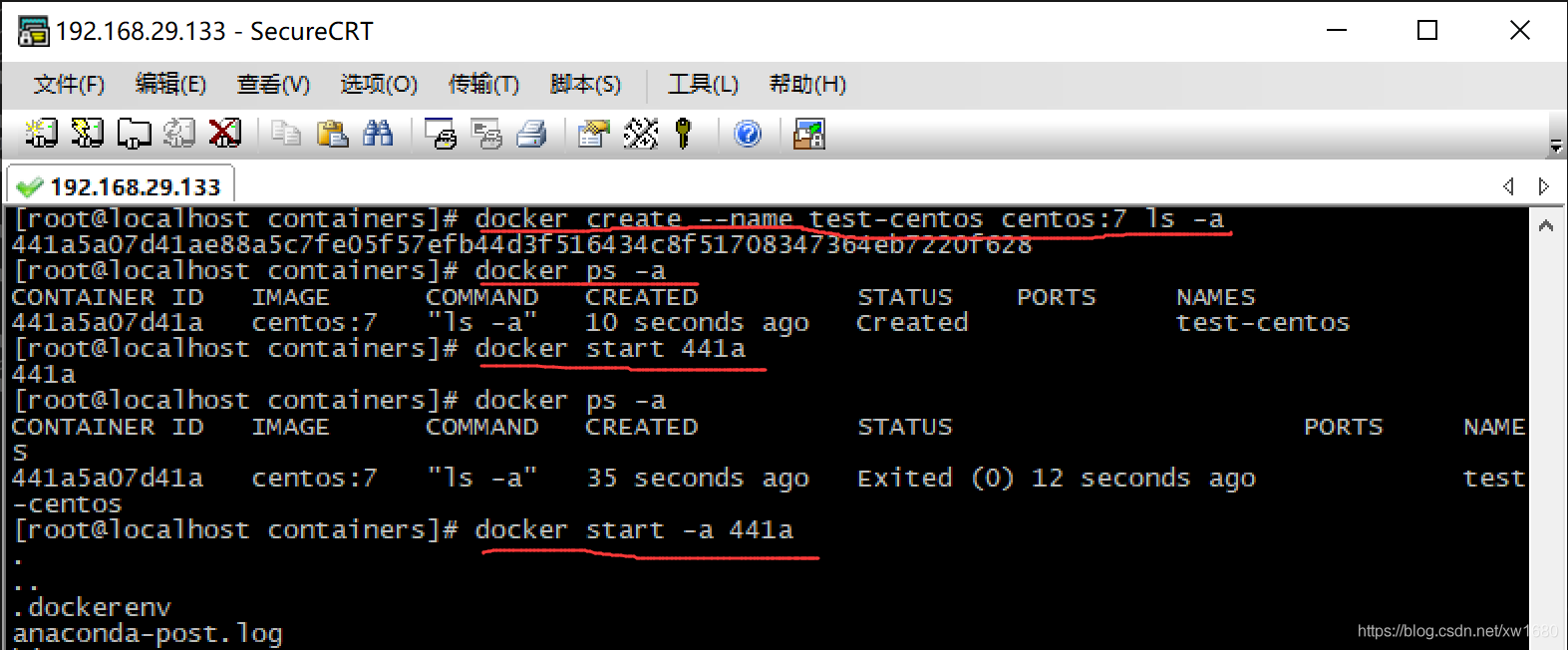Click the 'docker start -a 441a' command text
The width and height of the screenshot is (1568, 650).
point(634,529)
